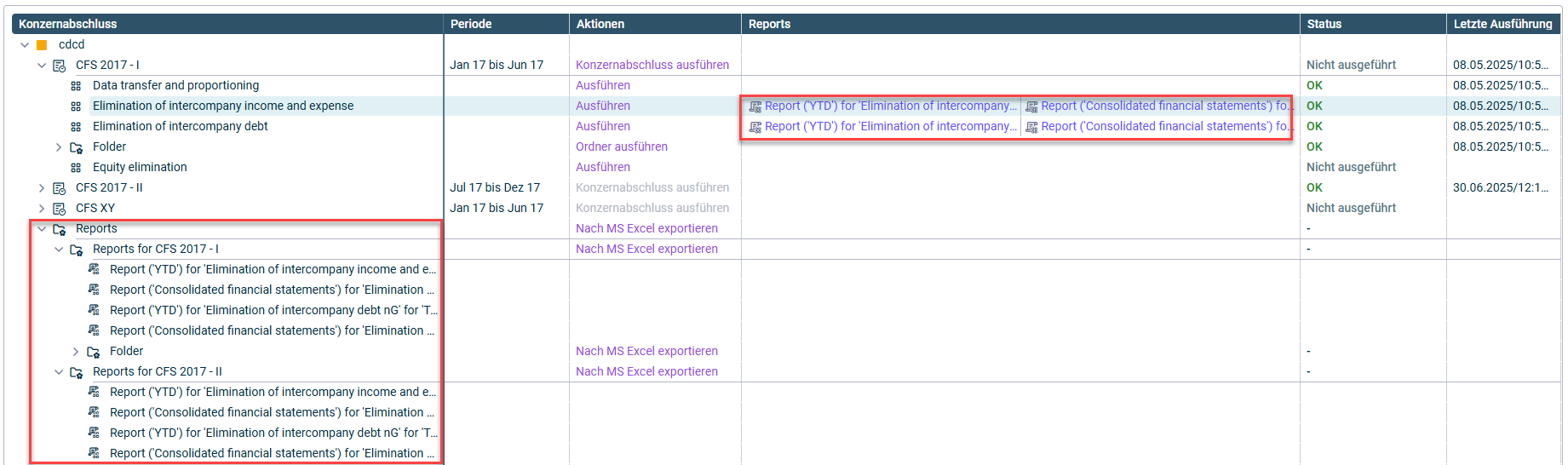
Task: Collapse the Reports for CFS 2017 - I folder
Action: 59,250
